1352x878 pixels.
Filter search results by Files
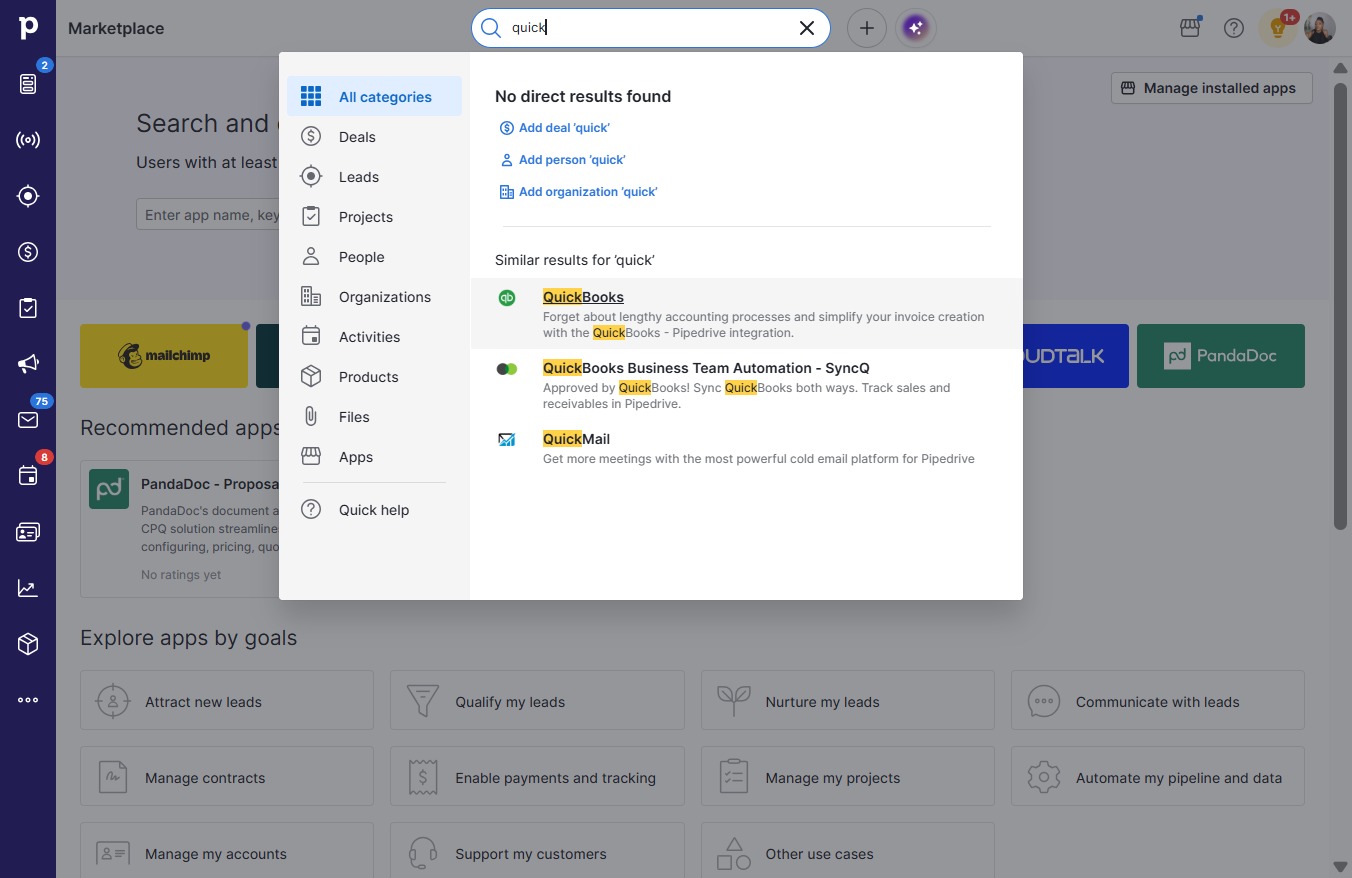374,417
